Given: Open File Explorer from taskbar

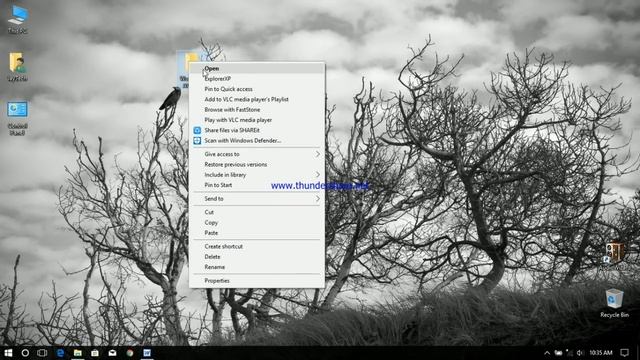Looking at the screenshot, I should point(78,353).
